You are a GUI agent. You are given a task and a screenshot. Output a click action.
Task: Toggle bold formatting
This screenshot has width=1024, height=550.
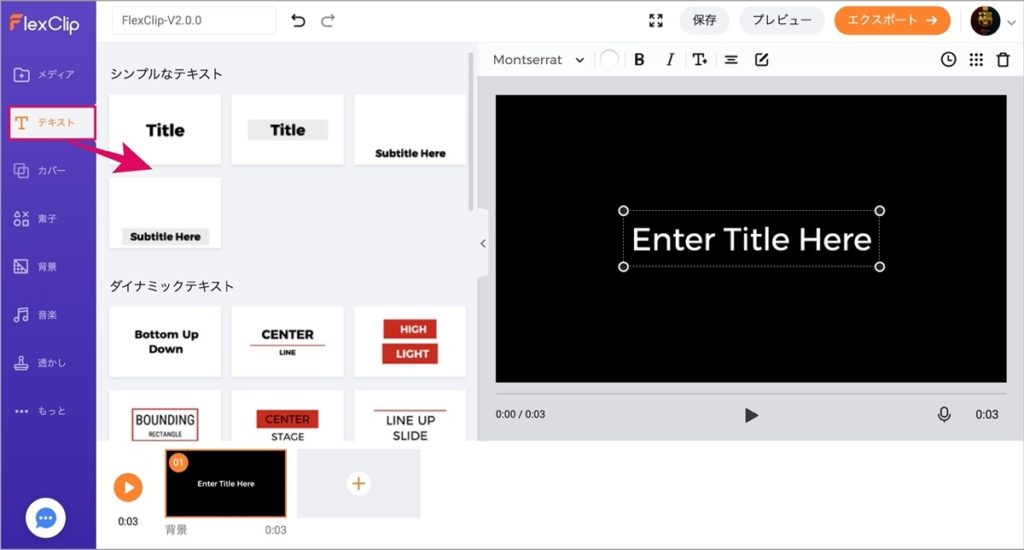coord(639,59)
